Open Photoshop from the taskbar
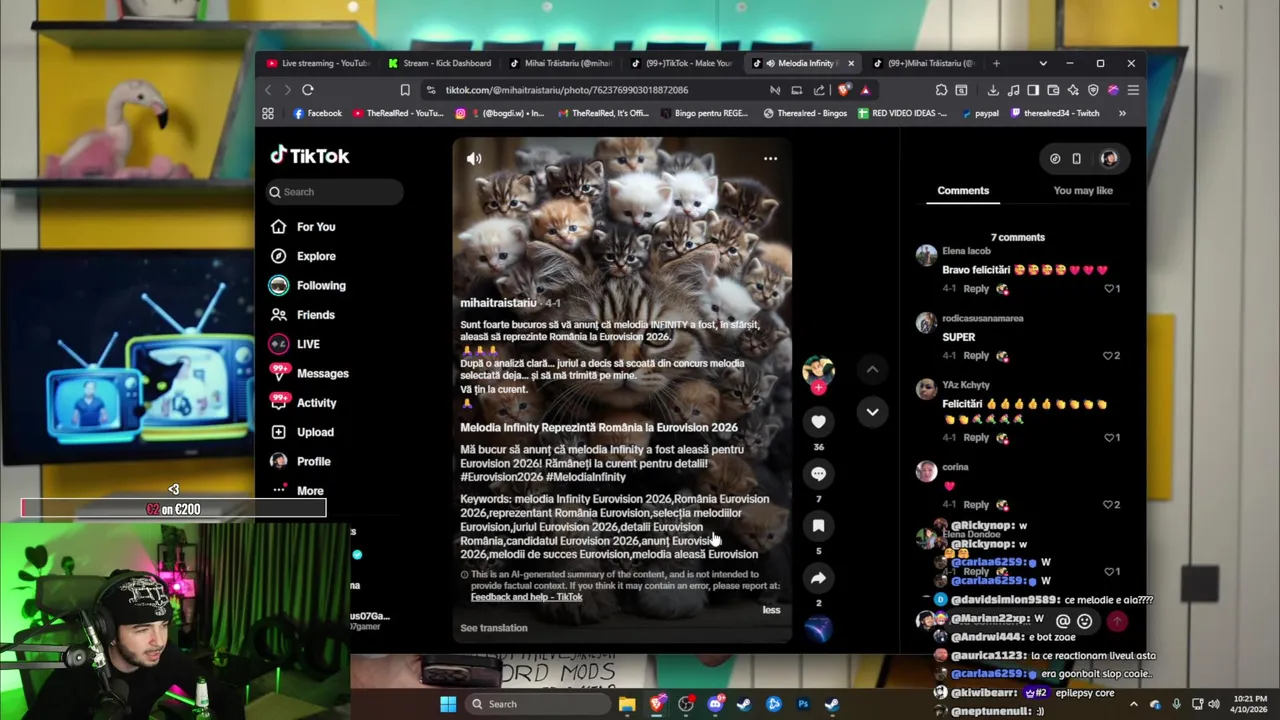 coord(803,704)
